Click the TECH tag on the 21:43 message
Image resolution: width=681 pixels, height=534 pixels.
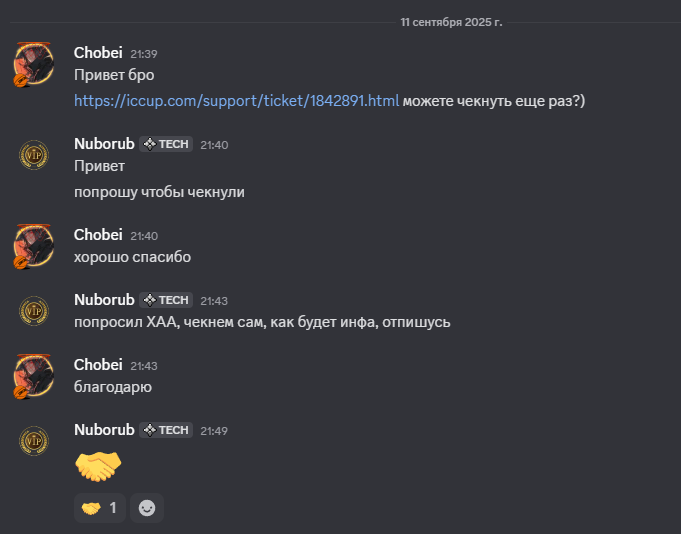pos(166,300)
